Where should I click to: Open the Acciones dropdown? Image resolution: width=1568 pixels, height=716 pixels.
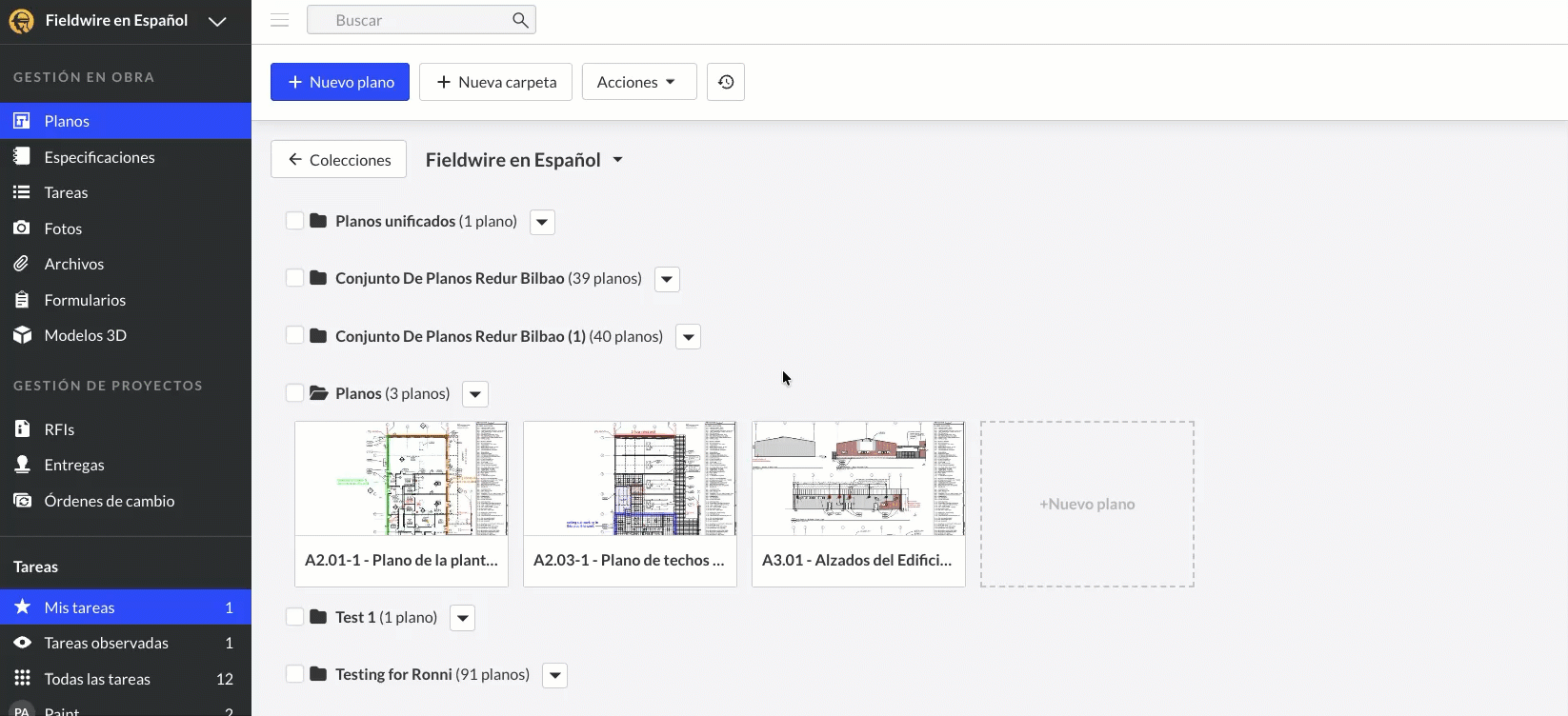click(638, 82)
